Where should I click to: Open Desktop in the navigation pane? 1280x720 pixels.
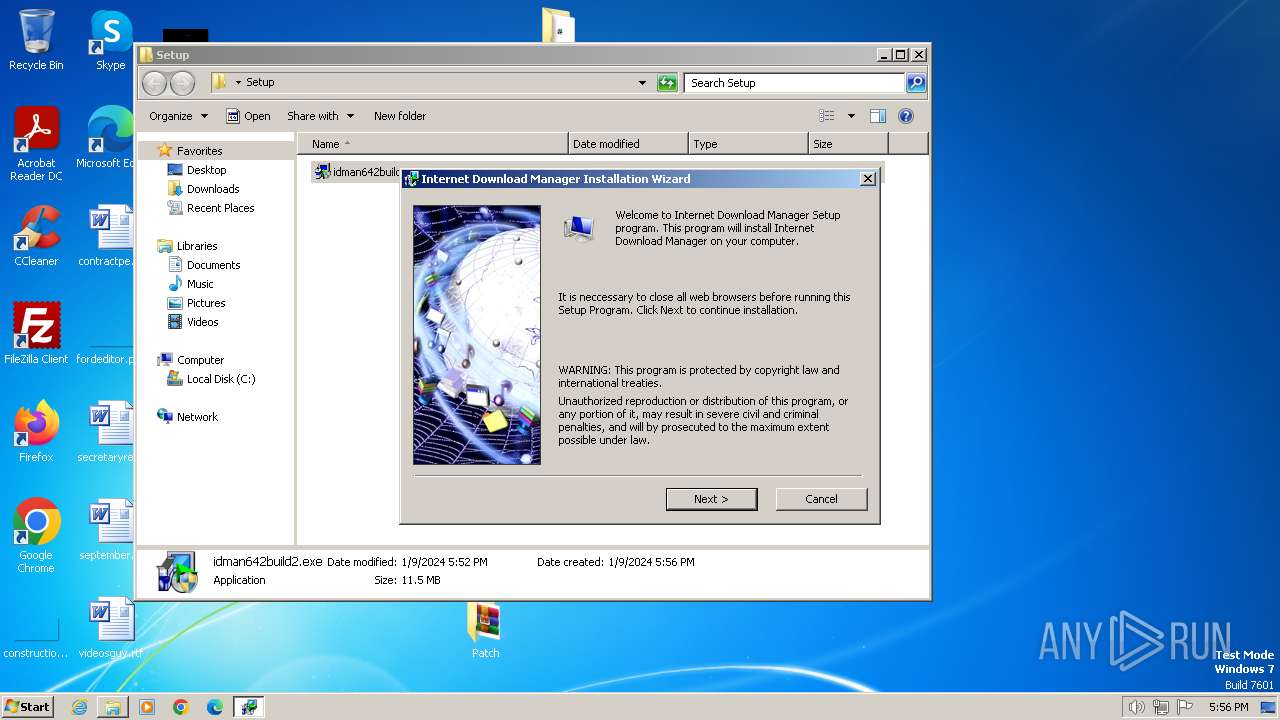tap(206, 170)
